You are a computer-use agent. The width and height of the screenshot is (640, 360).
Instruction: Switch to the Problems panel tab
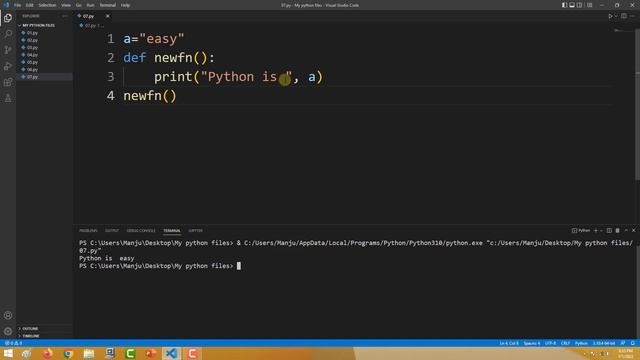coord(88,231)
